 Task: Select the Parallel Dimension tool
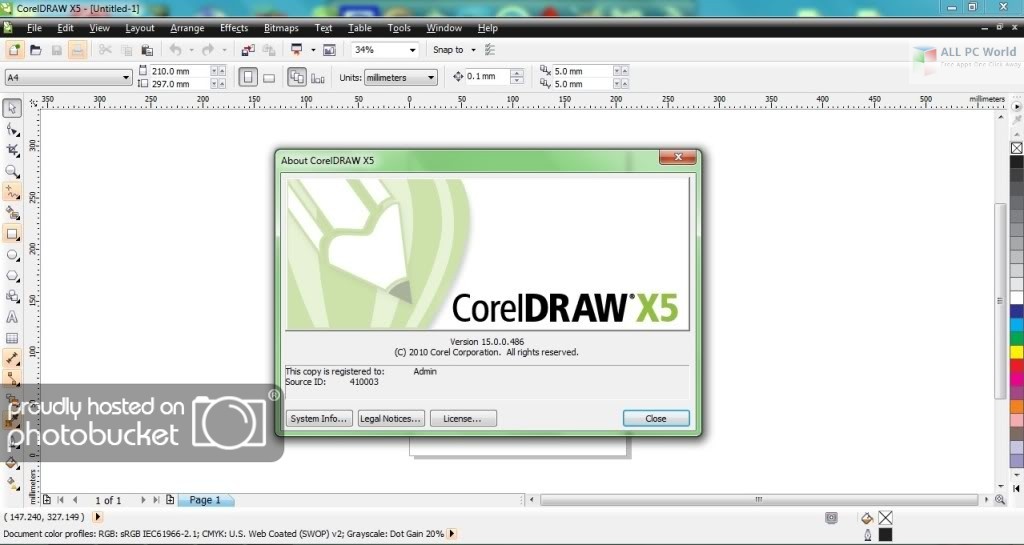pos(12,358)
